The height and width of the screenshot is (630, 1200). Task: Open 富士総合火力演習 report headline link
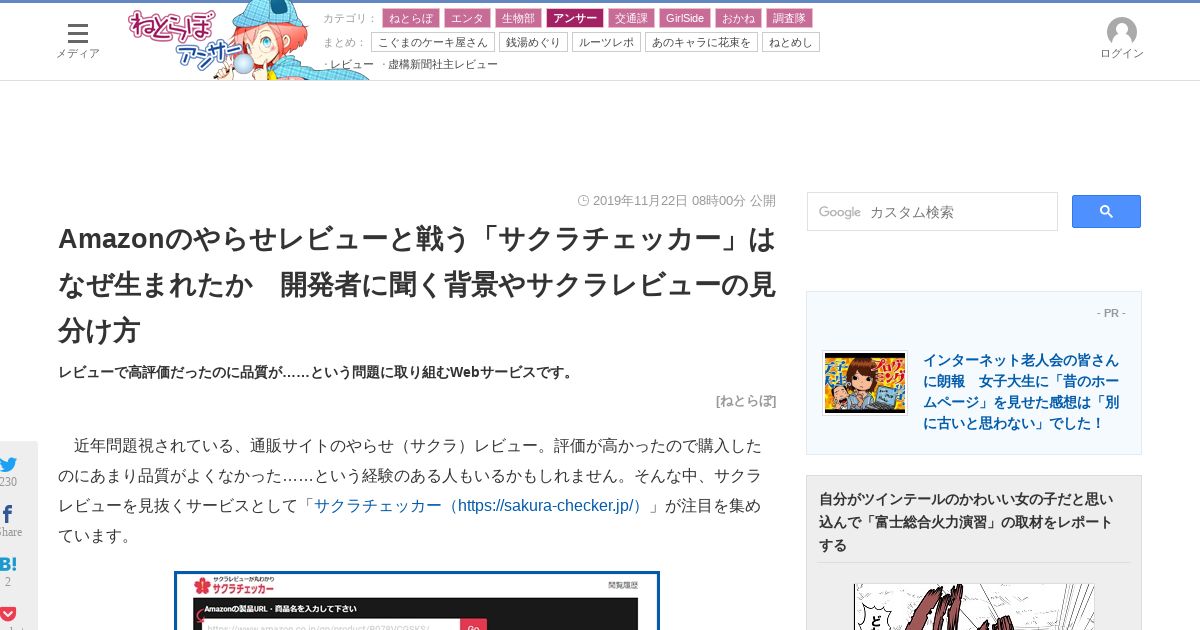point(966,522)
